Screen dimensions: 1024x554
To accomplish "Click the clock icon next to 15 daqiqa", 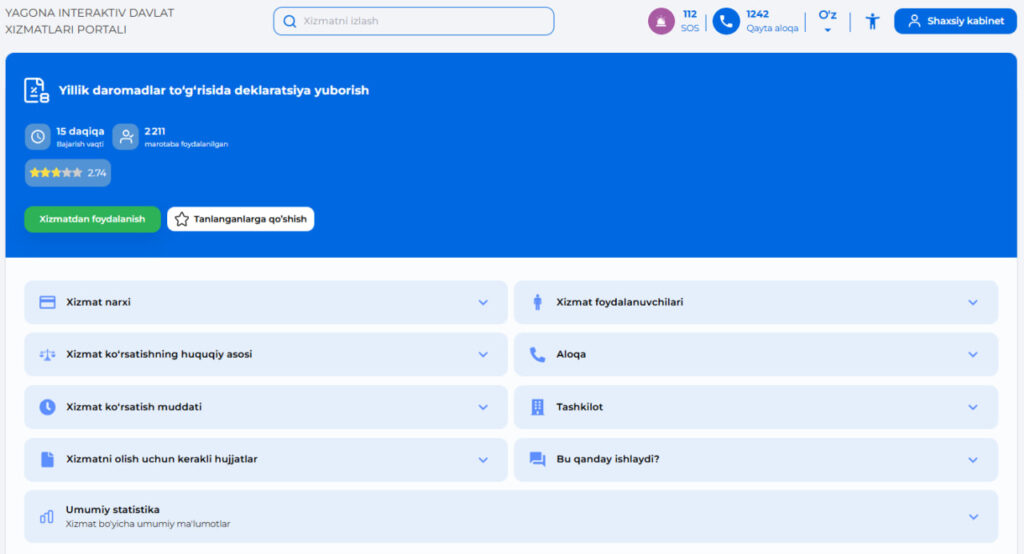I will tap(37, 137).
